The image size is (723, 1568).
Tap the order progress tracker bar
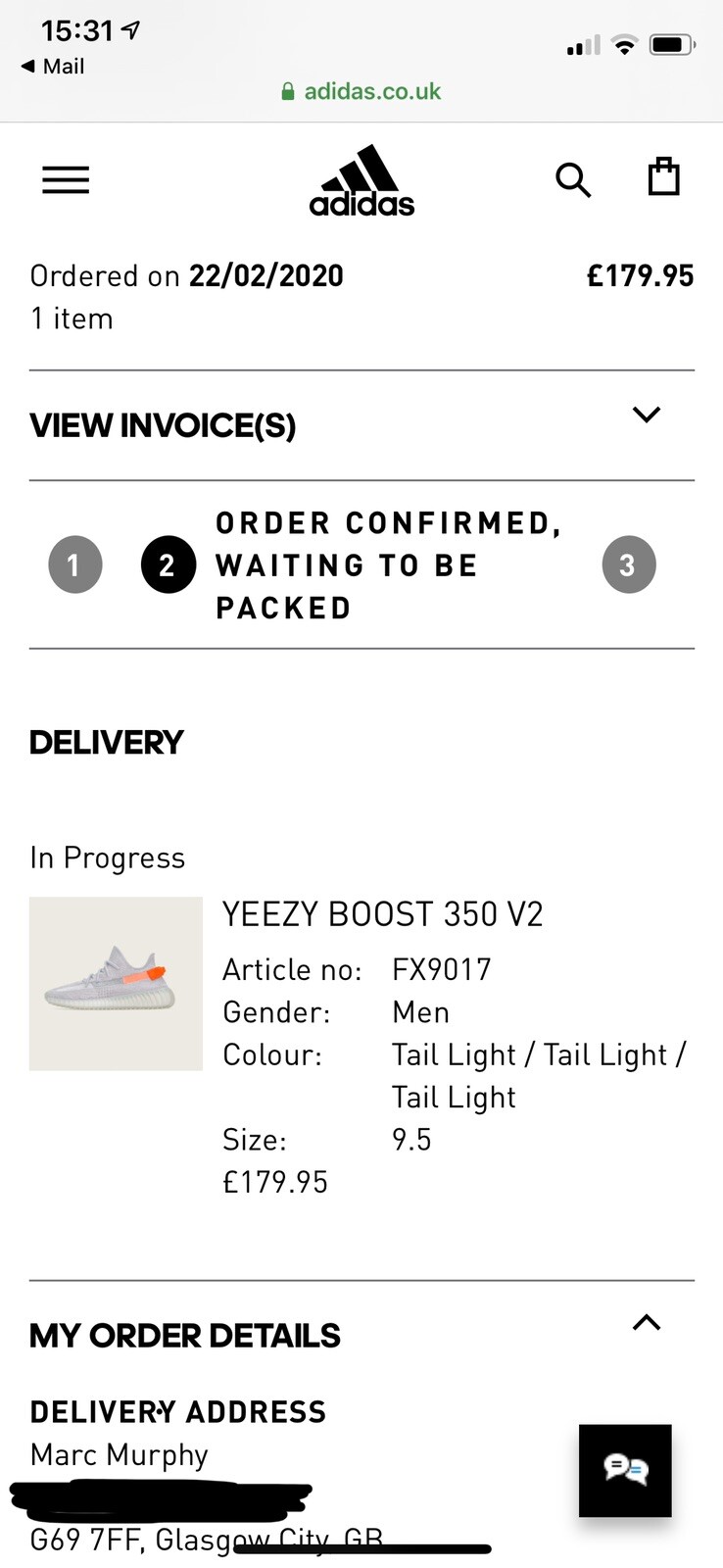(x=361, y=564)
